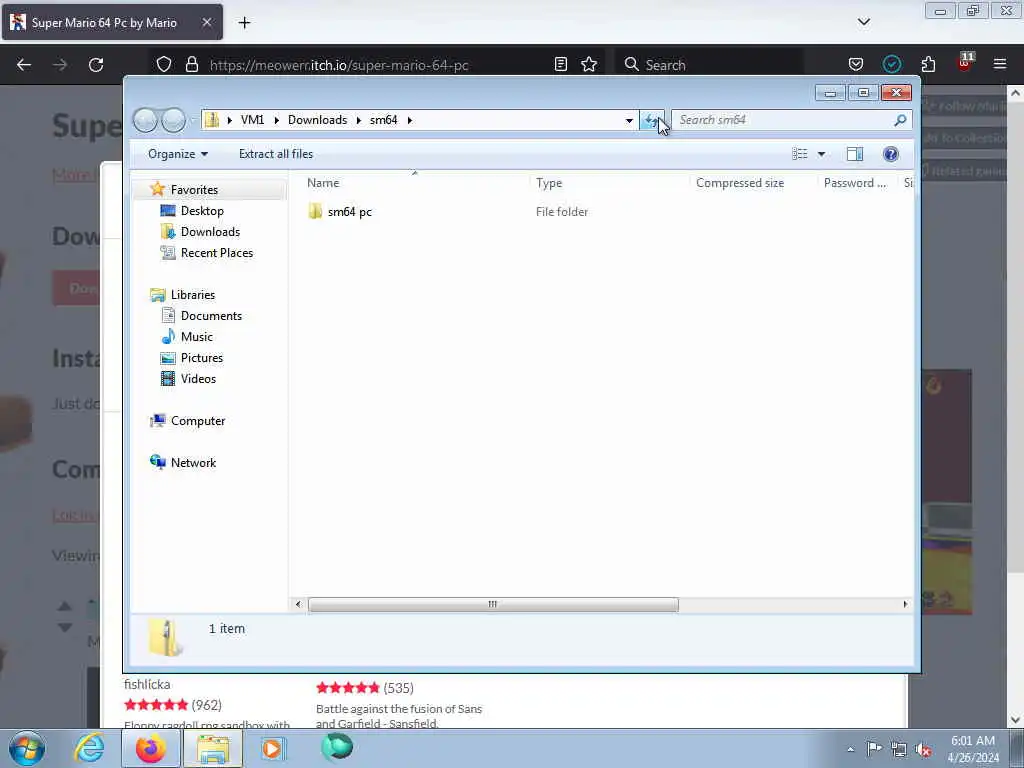The width and height of the screenshot is (1024, 768).
Task: Launch Internet Explorer from taskbar
Action: 89,748
